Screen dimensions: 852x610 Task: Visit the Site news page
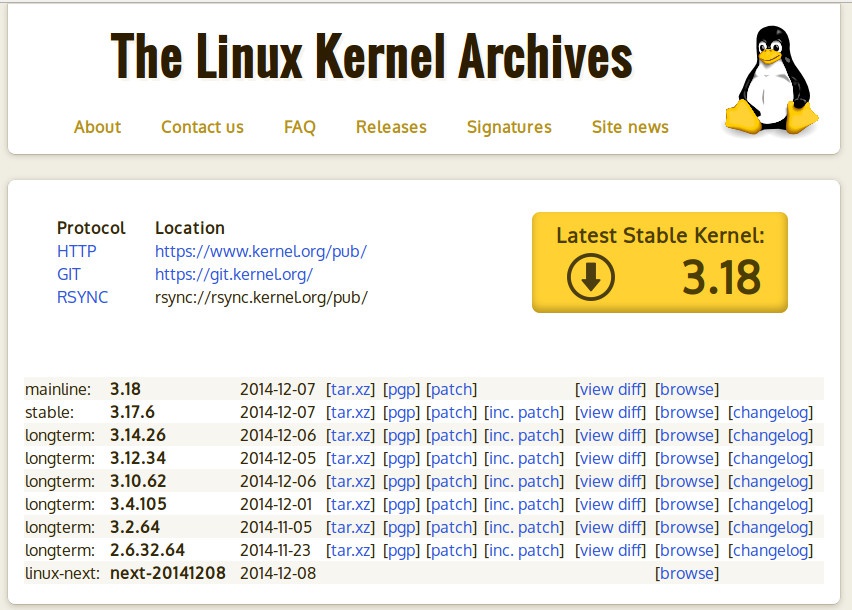pyautogui.click(x=630, y=127)
